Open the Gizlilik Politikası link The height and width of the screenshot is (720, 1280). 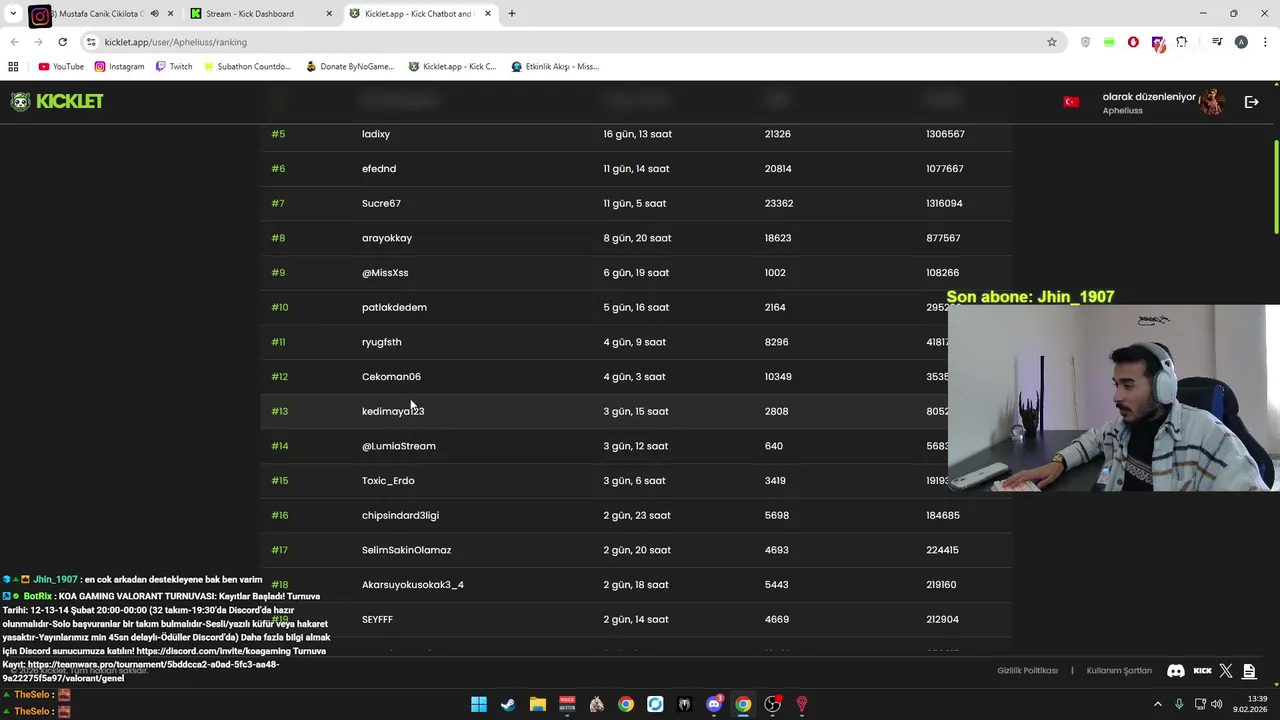pos(1027,671)
